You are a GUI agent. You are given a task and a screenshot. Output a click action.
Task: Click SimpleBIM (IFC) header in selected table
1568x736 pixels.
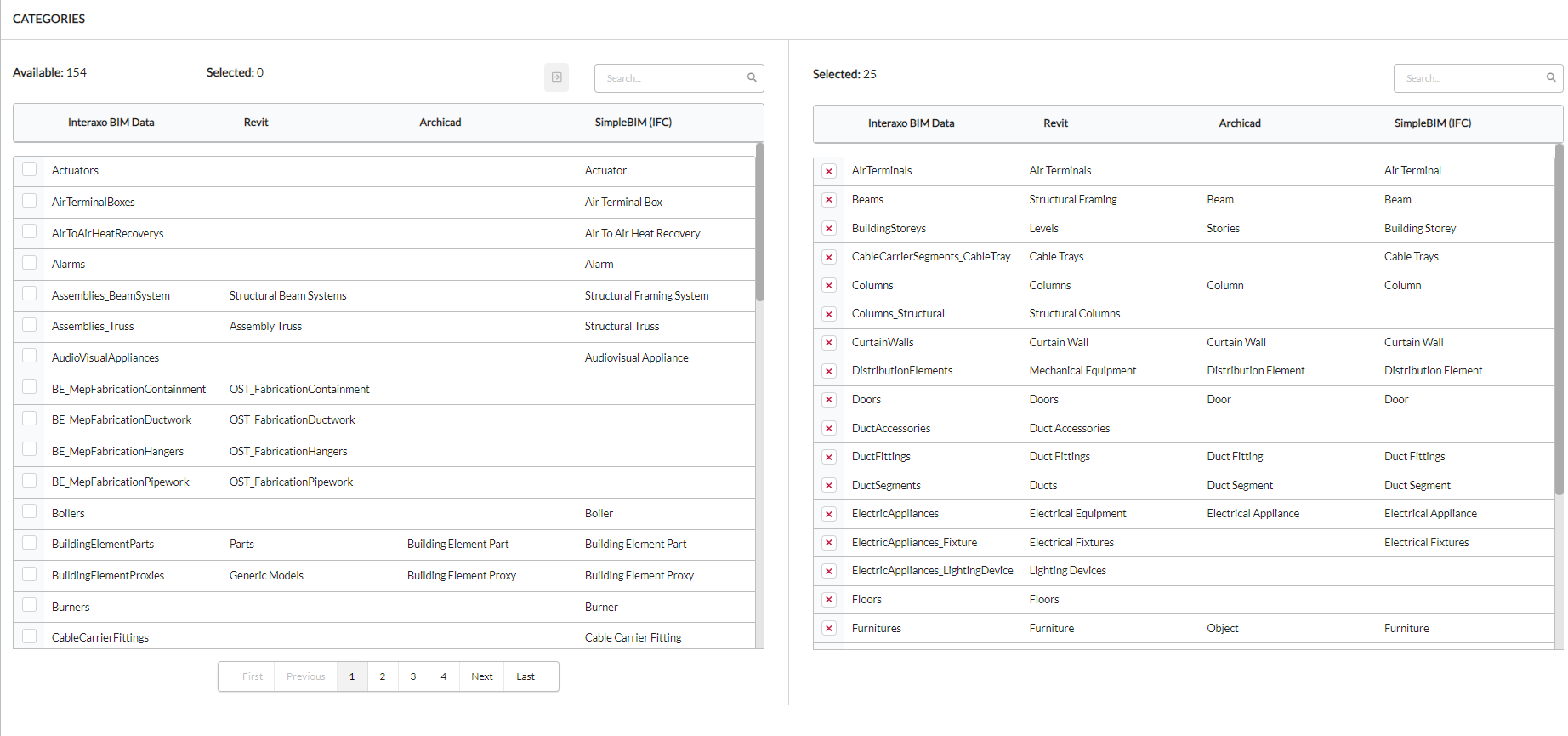[x=1433, y=123]
